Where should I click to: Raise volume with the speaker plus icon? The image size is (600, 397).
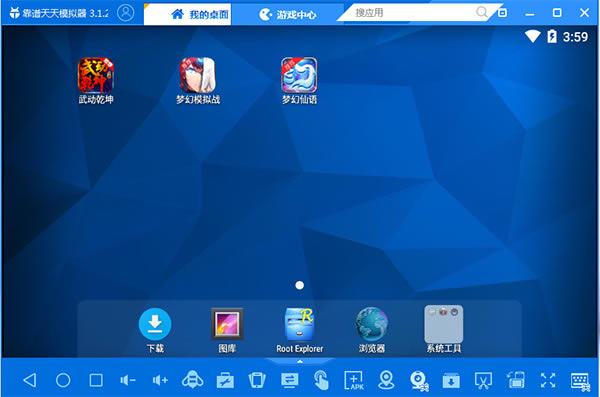tap(160, 380)
